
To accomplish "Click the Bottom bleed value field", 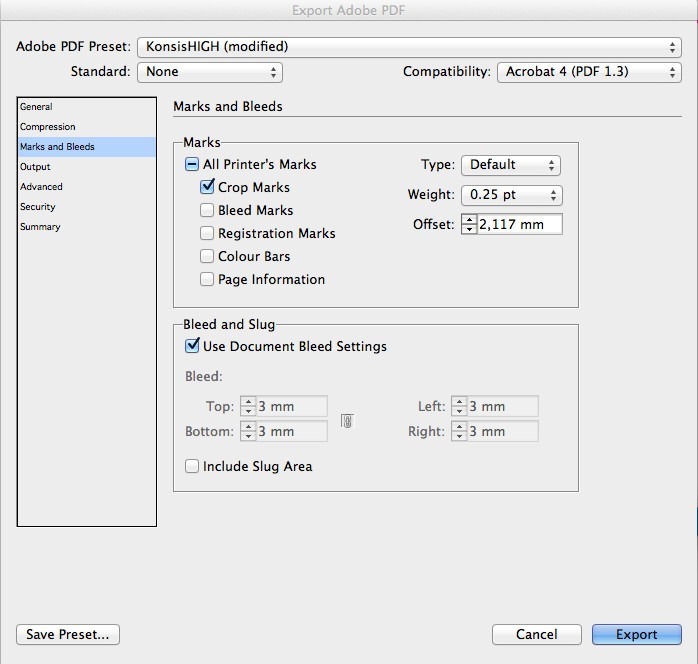I will tap(292, 431).
